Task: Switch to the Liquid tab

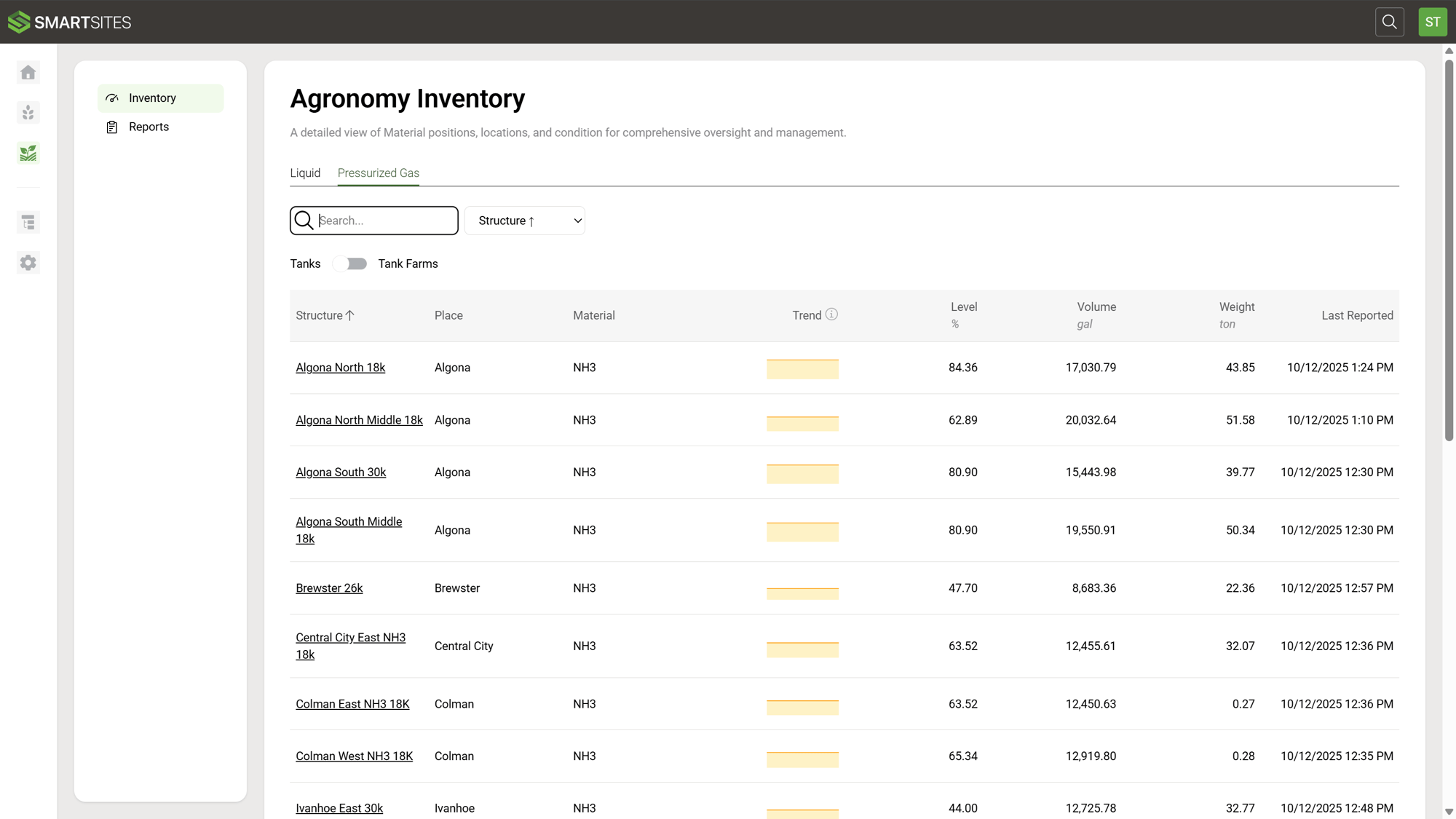Action: point(305,173)
